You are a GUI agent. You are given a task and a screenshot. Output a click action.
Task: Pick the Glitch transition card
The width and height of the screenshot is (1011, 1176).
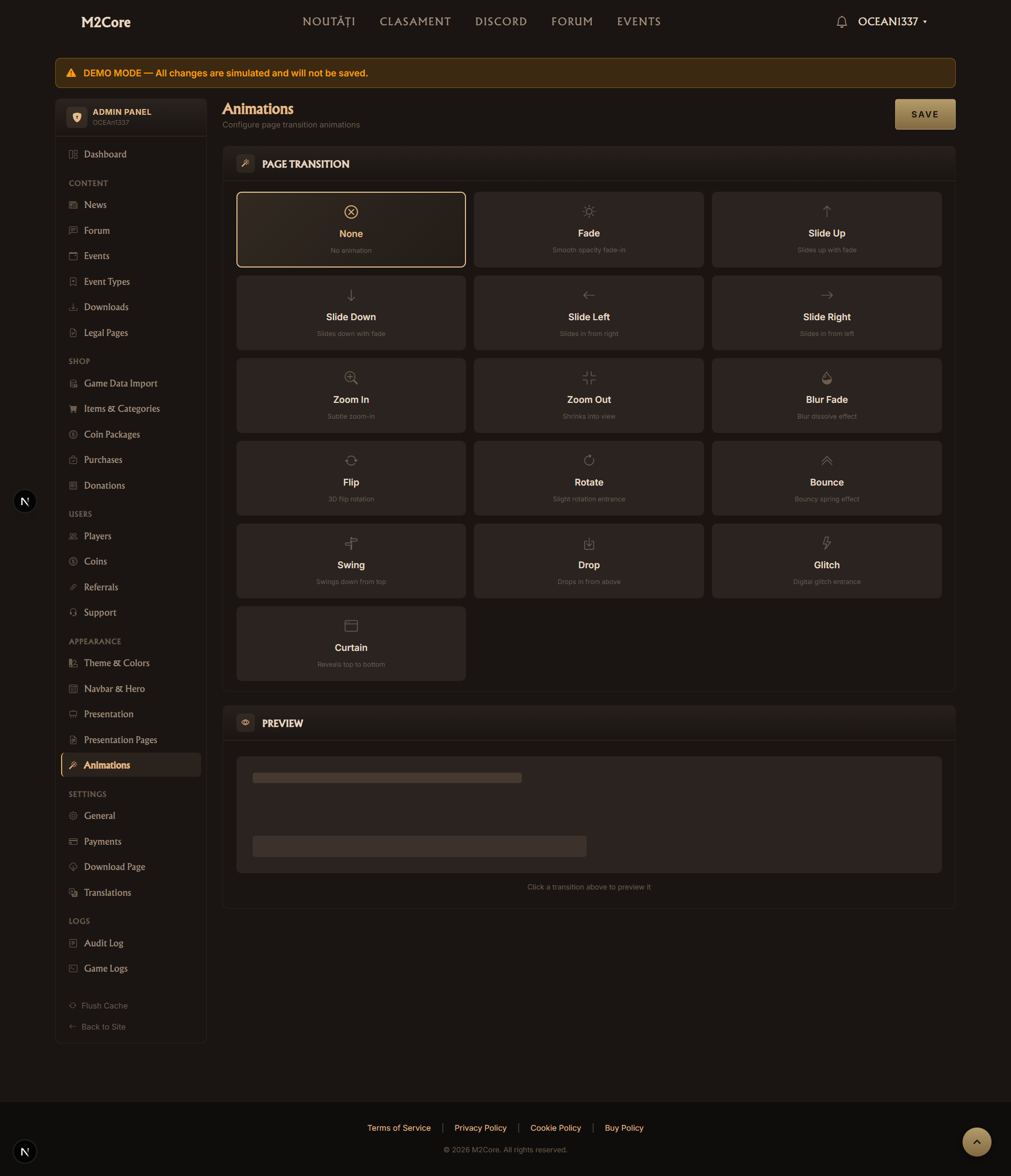tap(826, 561)
